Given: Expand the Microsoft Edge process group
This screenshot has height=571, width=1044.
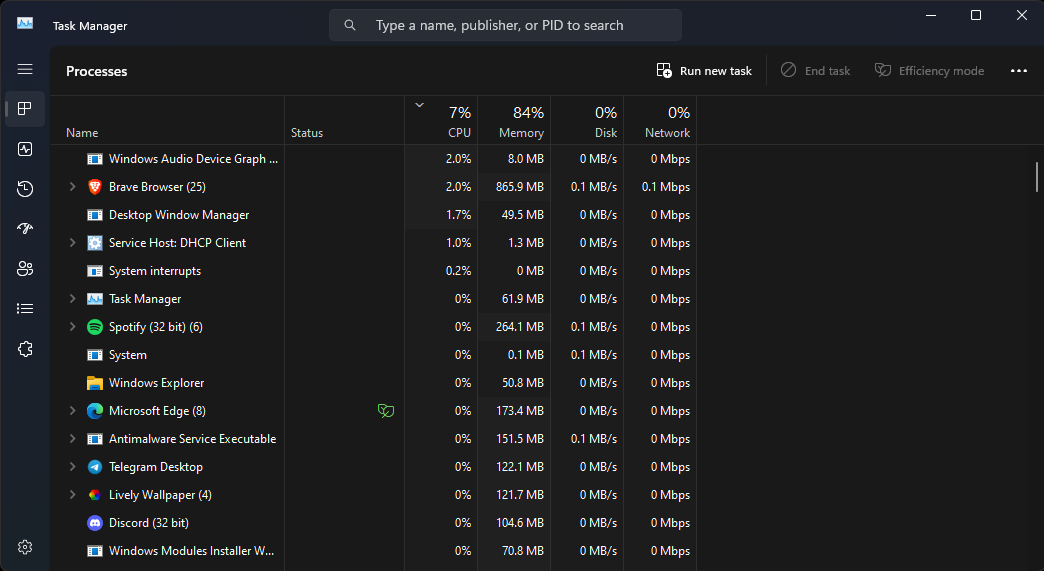Looking at the screenshot, I should pyautogui.click(x=72, y=411).
